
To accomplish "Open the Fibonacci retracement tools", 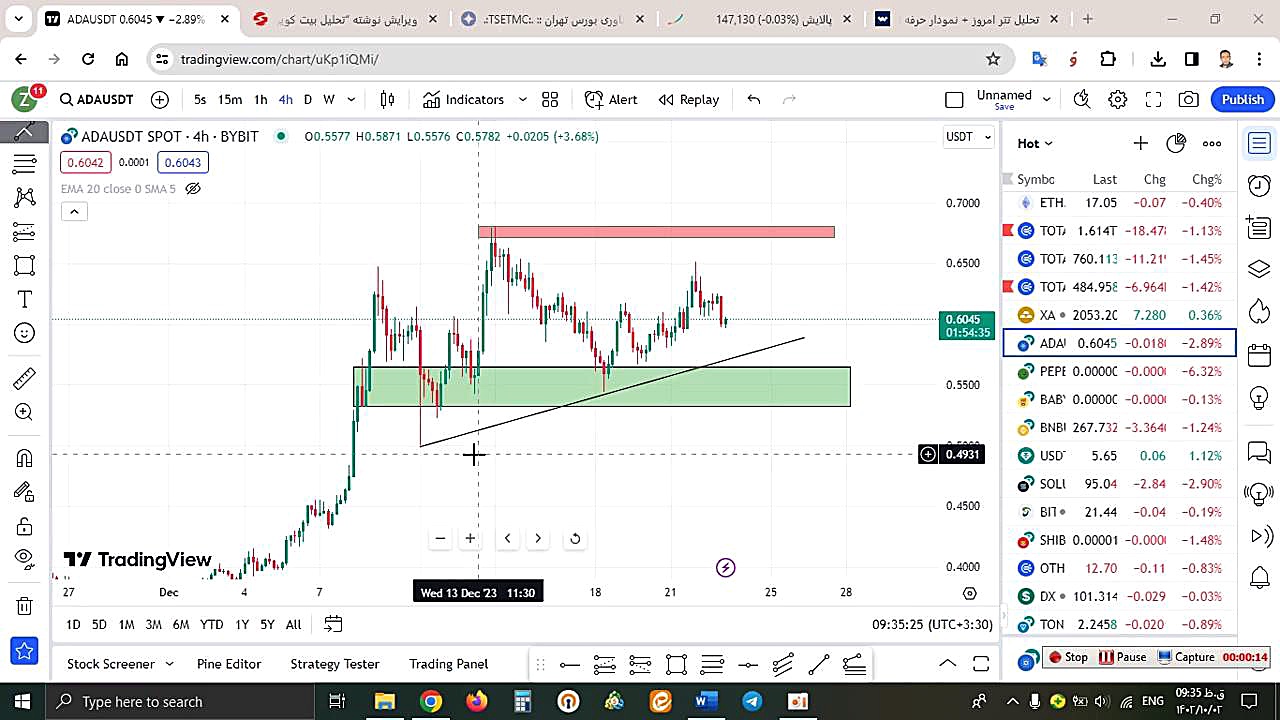I will point(25,164).
